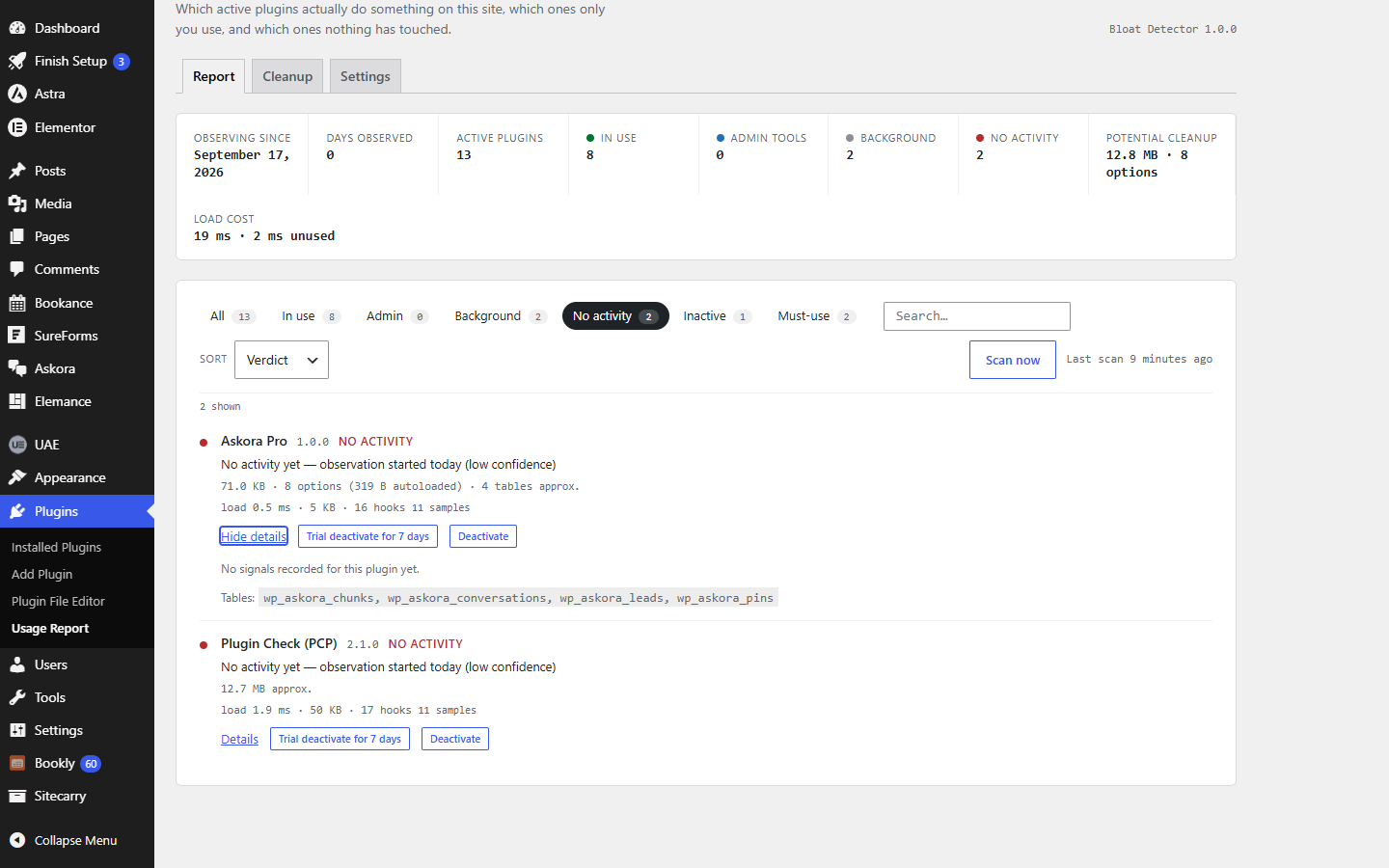Deactivate the Plugin Check (PCP) plugin

(x=455, y=739)
